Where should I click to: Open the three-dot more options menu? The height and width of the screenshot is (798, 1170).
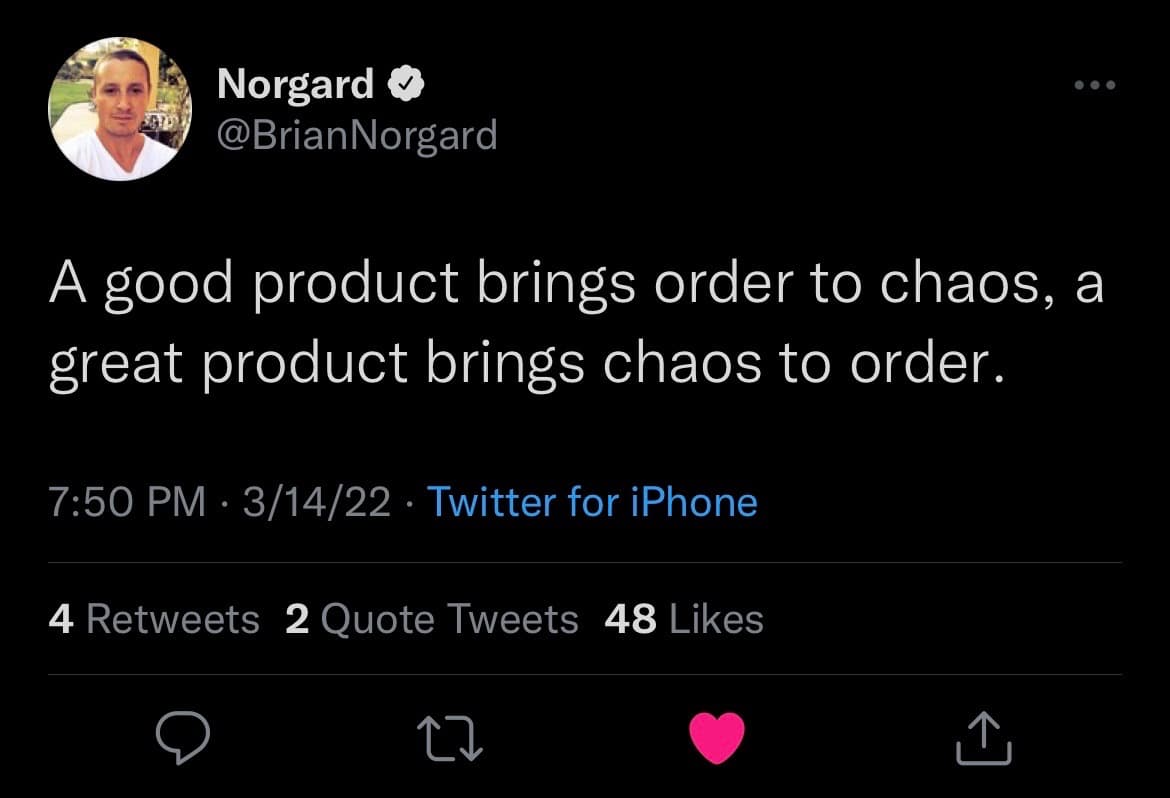point(1094,86)
